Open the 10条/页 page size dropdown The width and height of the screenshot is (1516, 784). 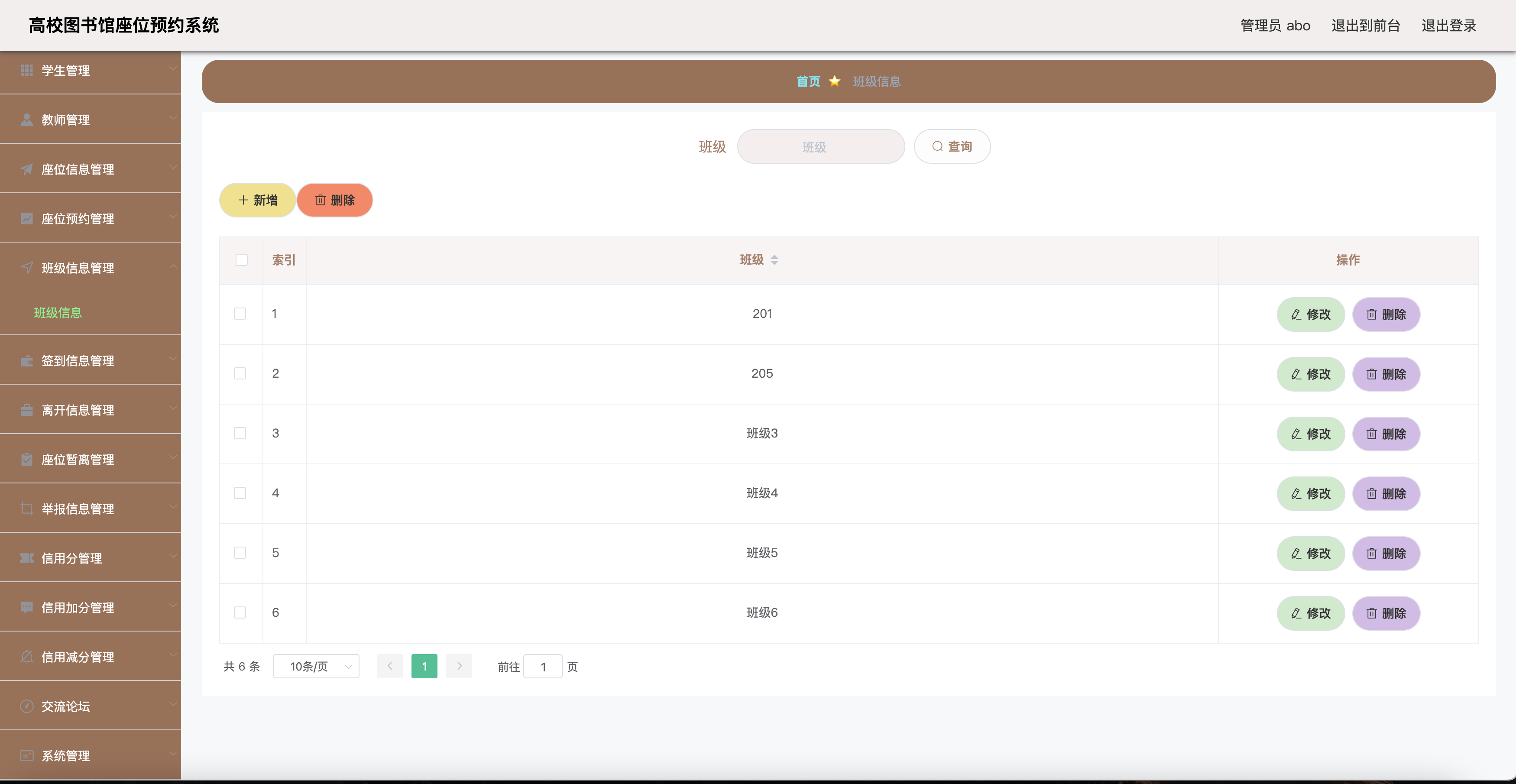coord(316,667)
